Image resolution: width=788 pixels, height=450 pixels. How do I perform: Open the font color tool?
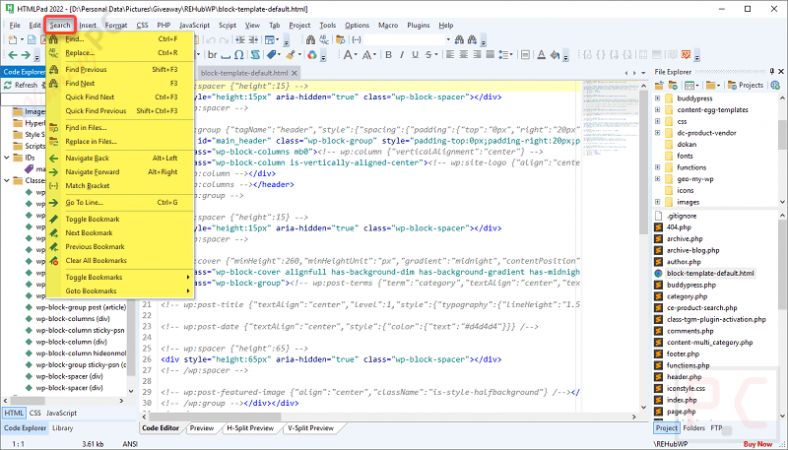[x=541, y=55]
